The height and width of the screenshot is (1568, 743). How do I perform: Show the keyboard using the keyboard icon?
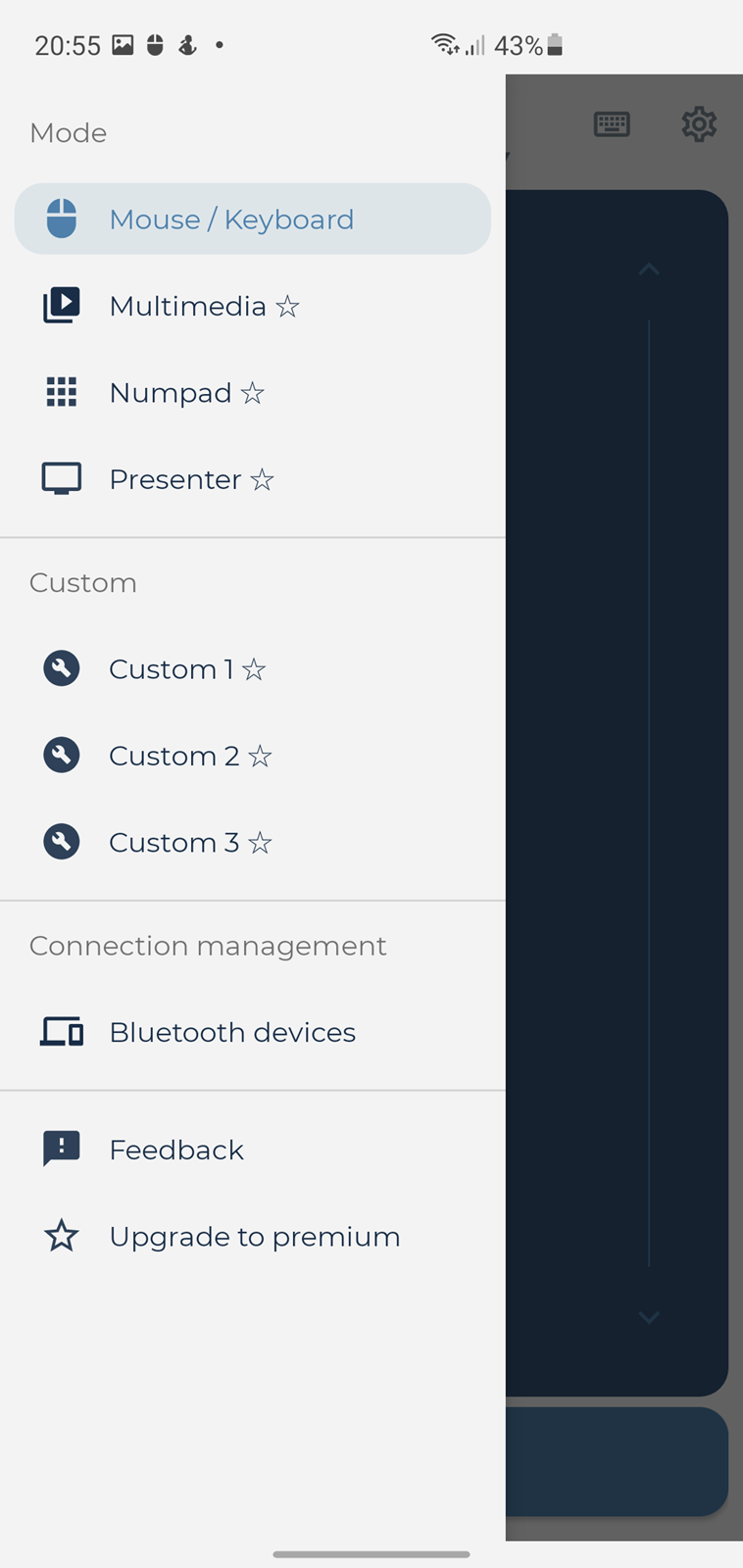pyautogui.click(x=612, y=124)
